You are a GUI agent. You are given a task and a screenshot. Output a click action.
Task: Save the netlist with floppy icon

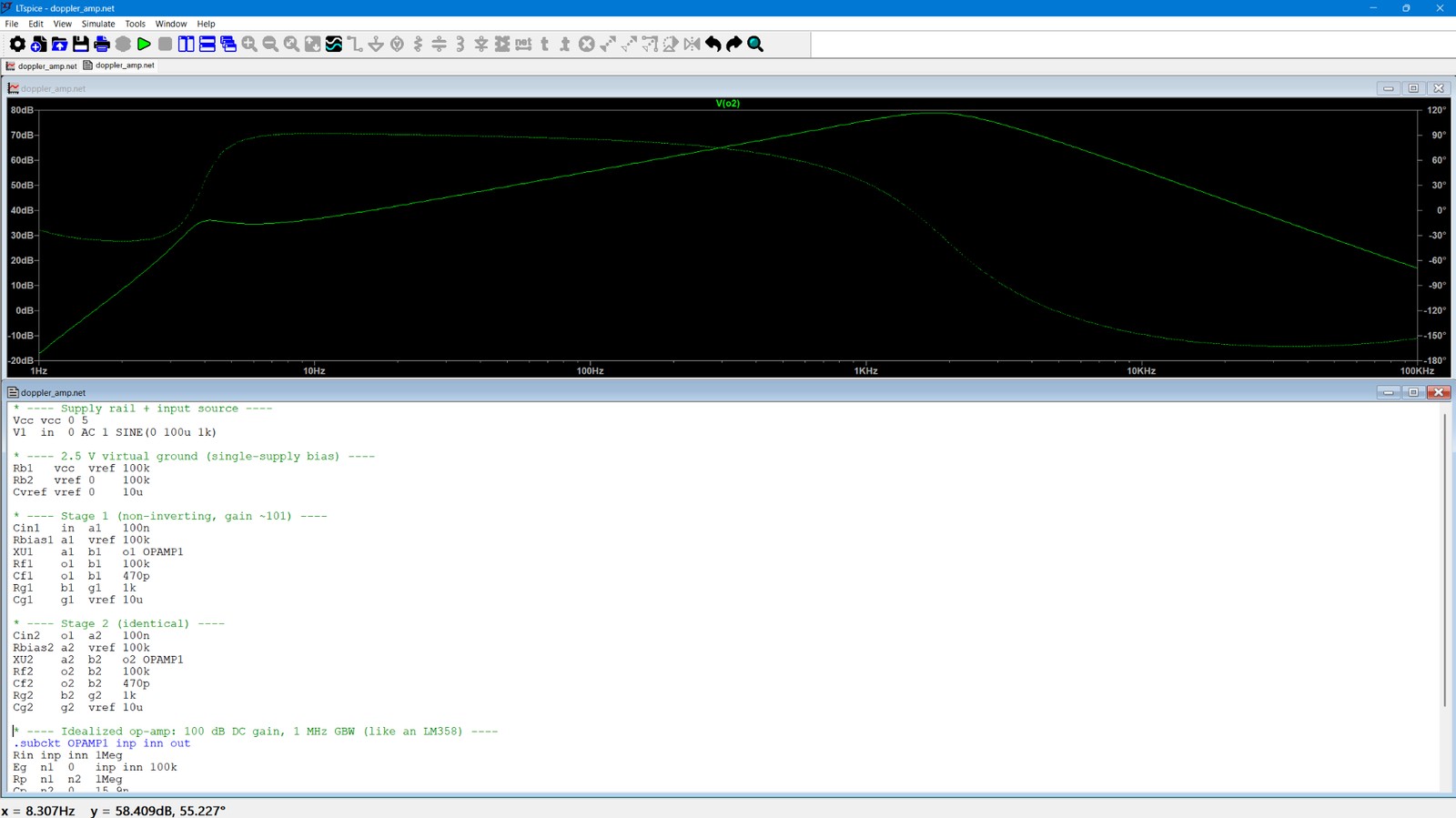tap(80, 44)
